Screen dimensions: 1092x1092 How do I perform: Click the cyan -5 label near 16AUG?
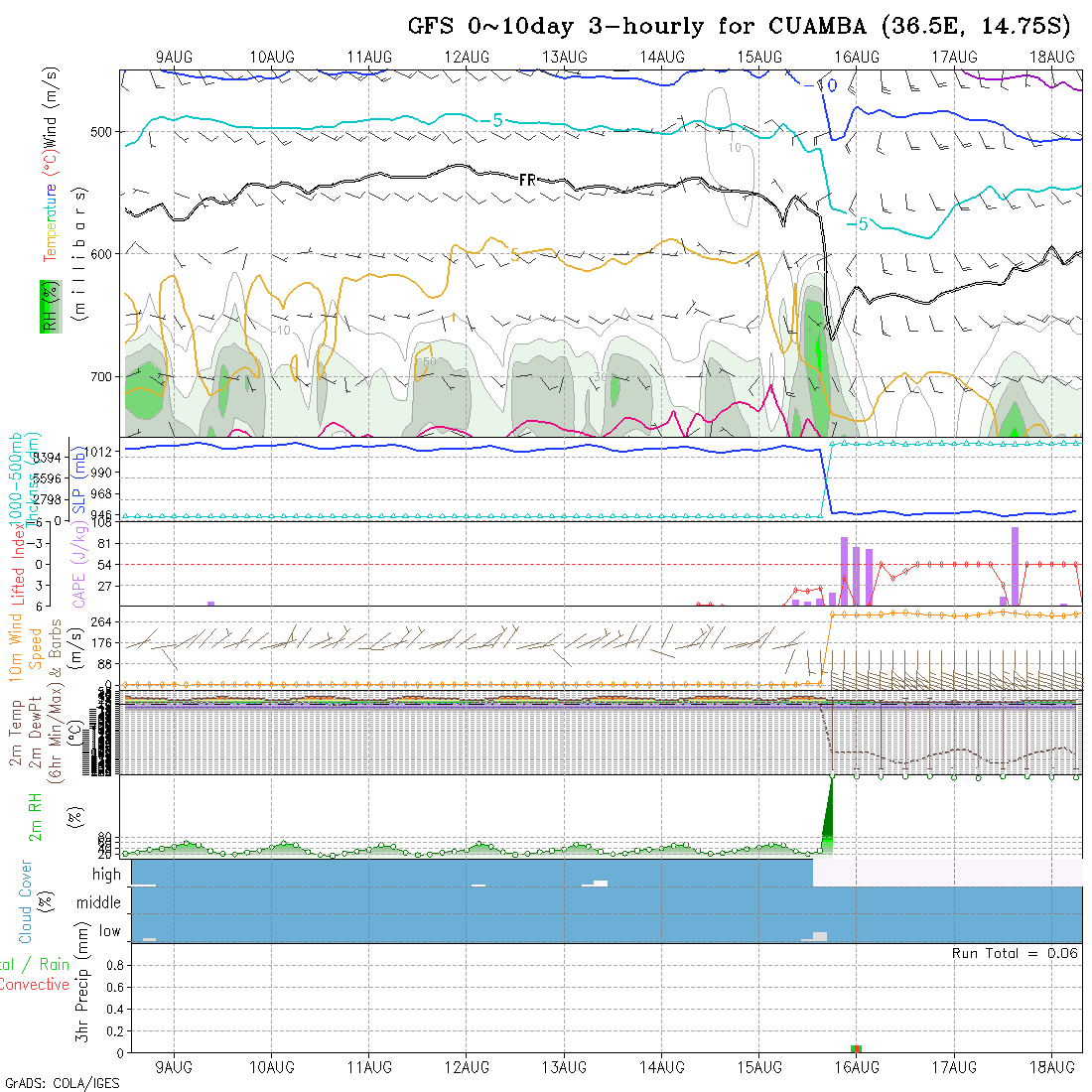858,224
